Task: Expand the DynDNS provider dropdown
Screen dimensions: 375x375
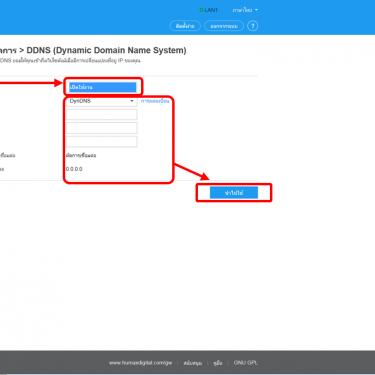Action: tap(102, 101)
